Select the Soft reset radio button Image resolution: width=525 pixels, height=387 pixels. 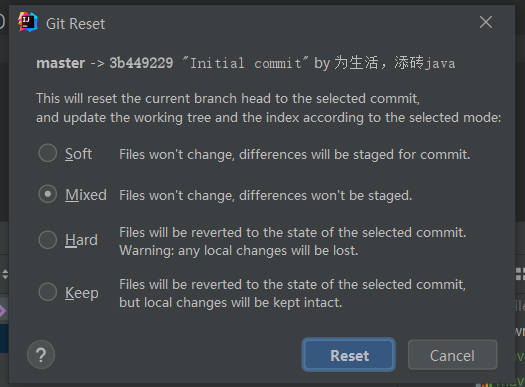pos(48,153)
